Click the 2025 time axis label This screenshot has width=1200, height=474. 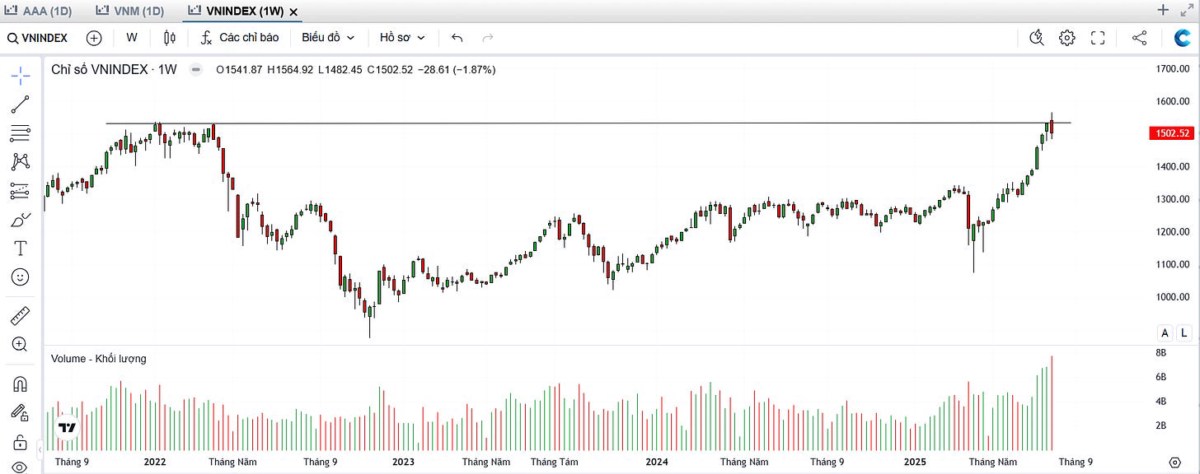pos(915,462)
